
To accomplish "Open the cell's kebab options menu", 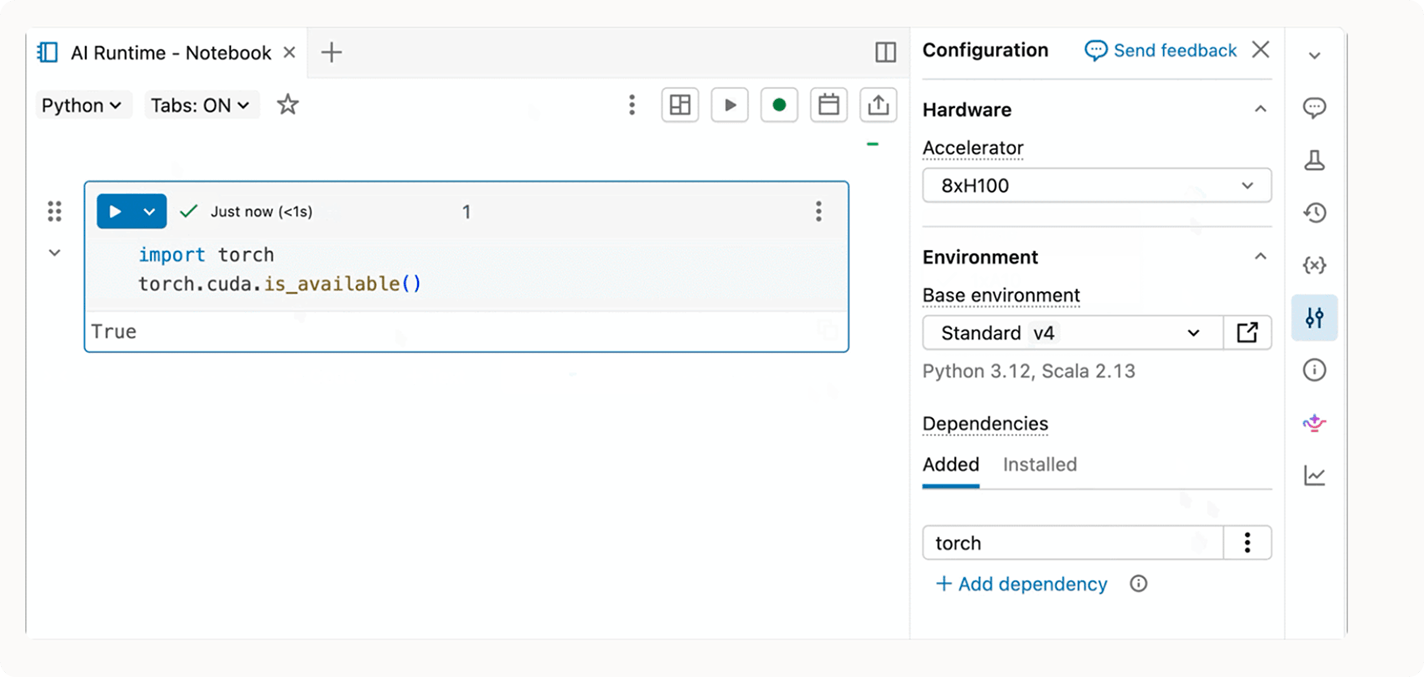I will click(818, 211).
